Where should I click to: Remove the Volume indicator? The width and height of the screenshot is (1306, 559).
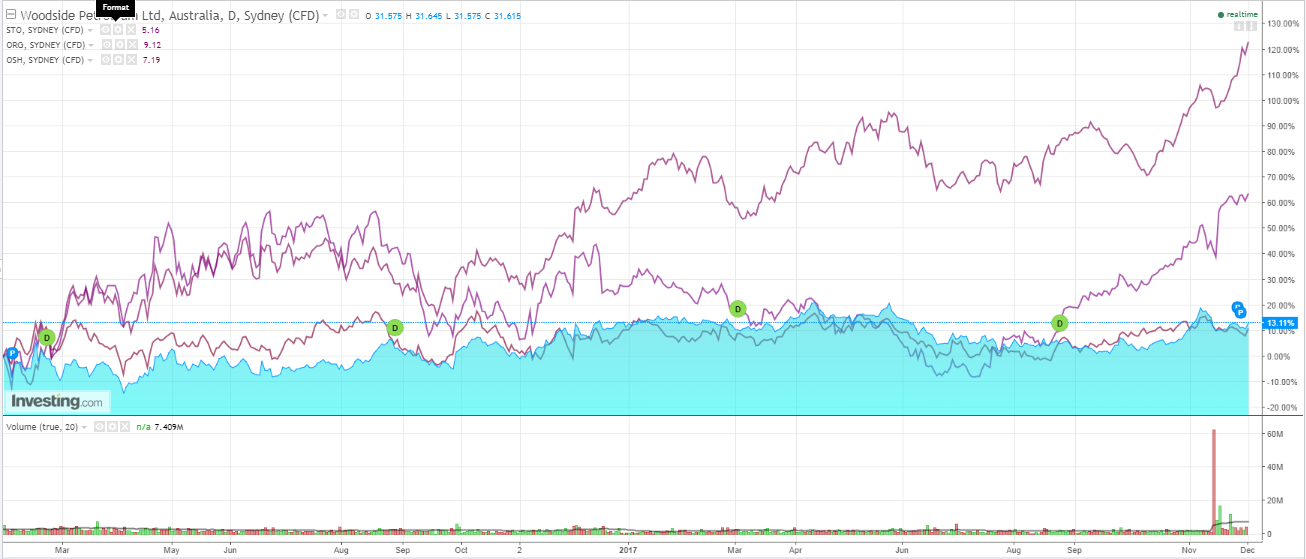click(x=125, y=427)
